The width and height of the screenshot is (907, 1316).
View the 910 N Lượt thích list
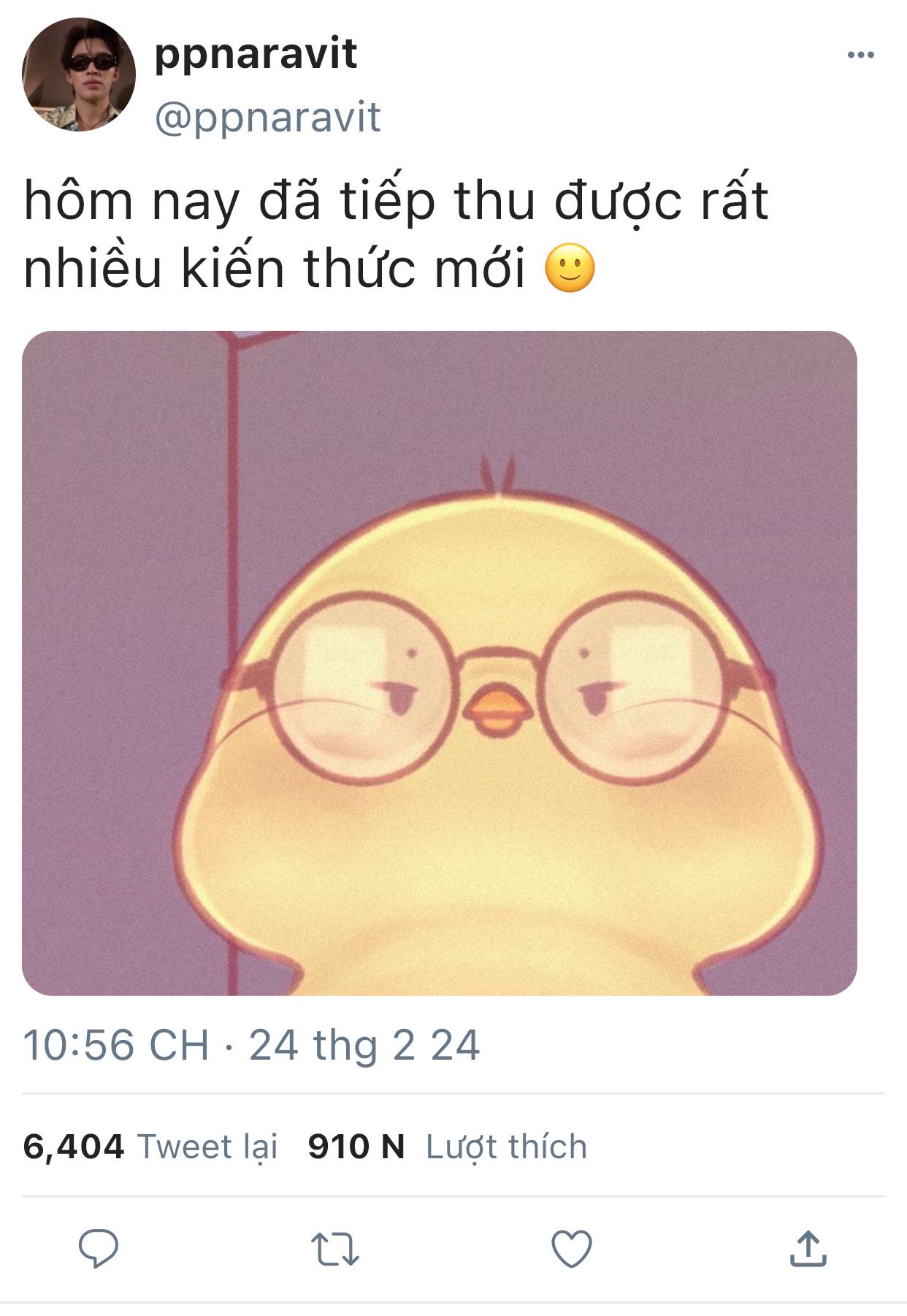pyautogui.click(x=448, y=1146)
